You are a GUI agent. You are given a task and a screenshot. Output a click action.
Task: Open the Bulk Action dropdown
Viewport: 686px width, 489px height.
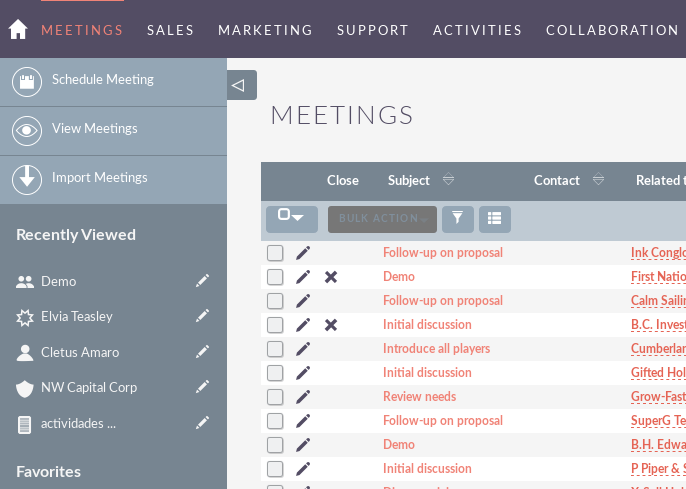pyautogui.click(x=382, y=219)
